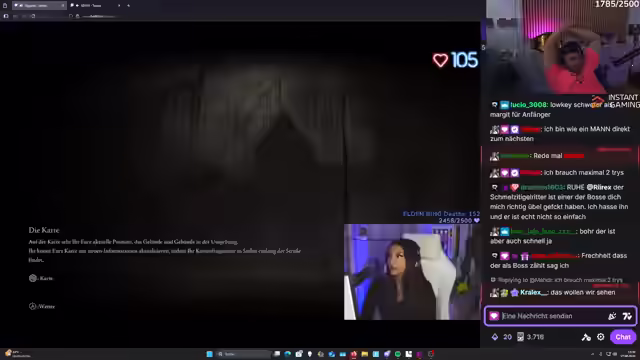Click message 'ich brauch maximal 2 trys'
Viewport: 640px width, 360px height.
click(x=584, y=173)
